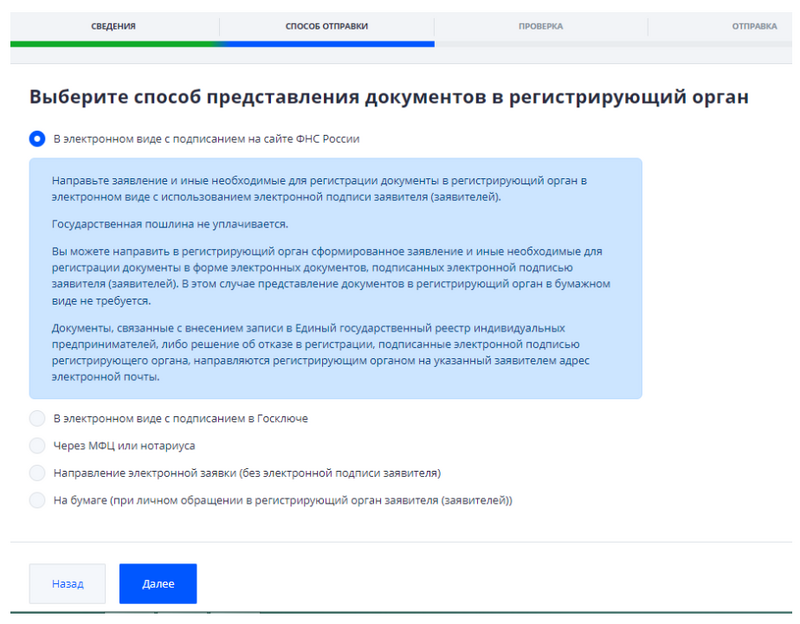Click paragraph starting 'Вы можете направить в регистрирующий'

(331, 276)
